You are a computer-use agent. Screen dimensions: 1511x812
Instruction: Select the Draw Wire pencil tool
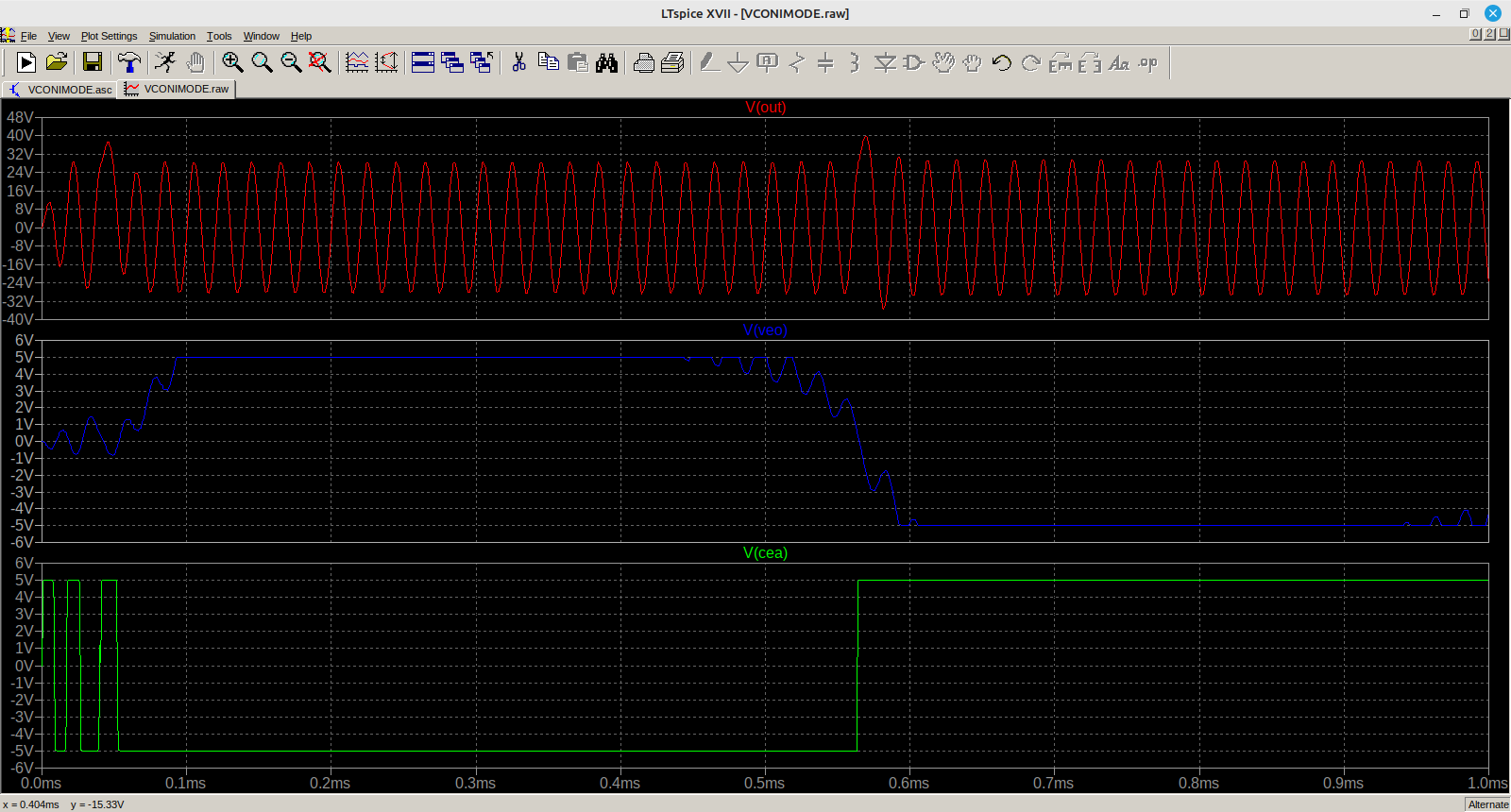(709, 63)
